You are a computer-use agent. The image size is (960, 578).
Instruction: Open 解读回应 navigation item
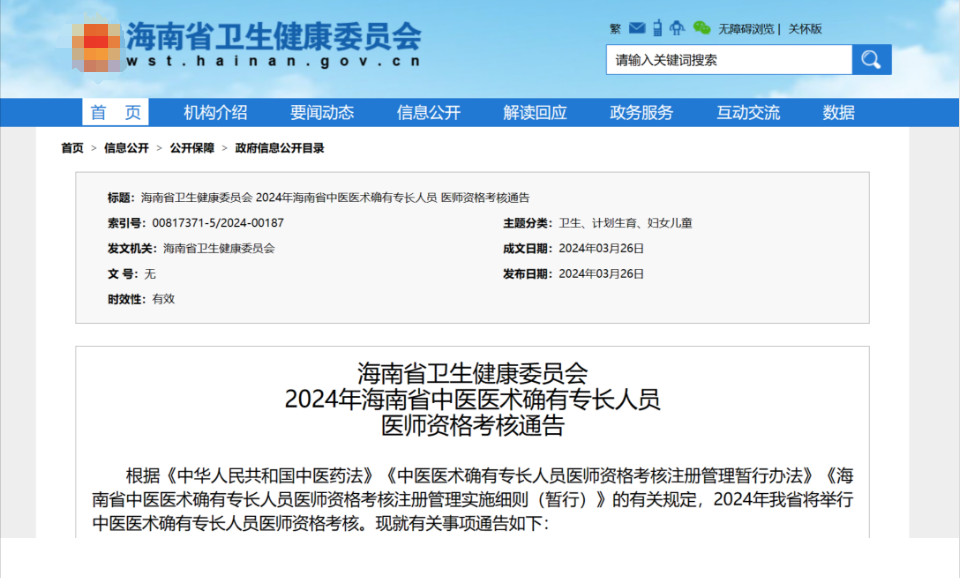[x=535, y=113]
